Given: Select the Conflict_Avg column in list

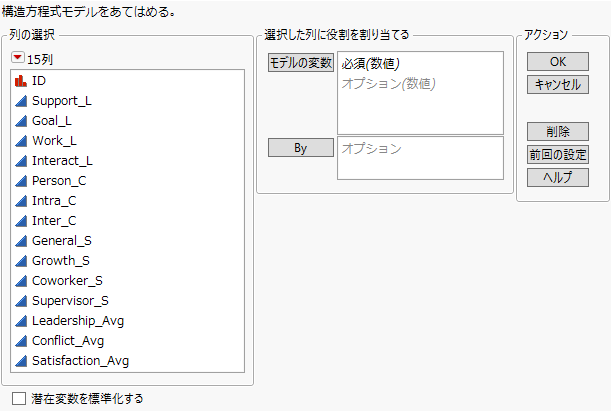Looking at the screenshot, I should (x=68, y=340).
